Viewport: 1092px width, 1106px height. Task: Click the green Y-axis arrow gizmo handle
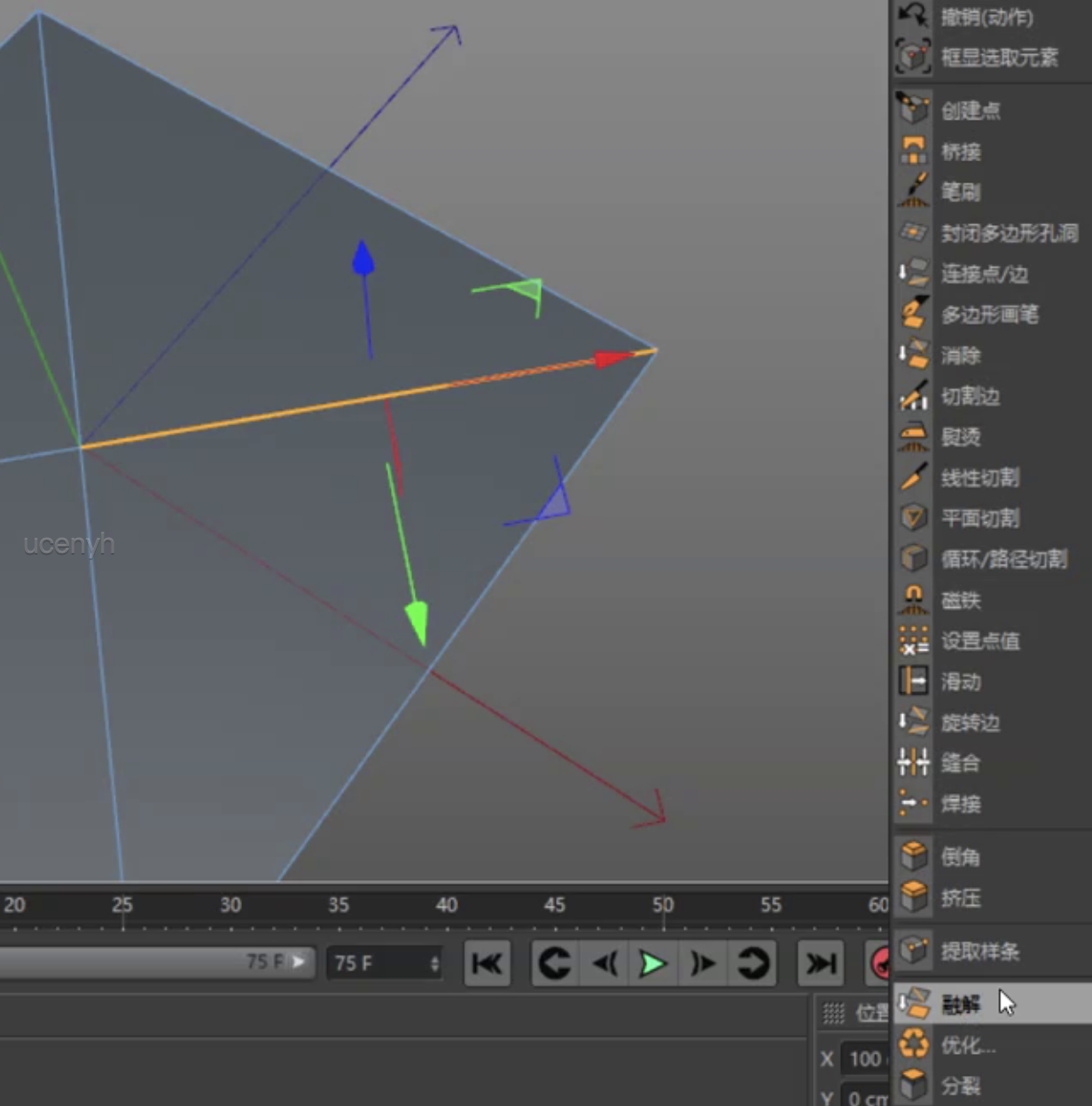[x=417, y=623]
